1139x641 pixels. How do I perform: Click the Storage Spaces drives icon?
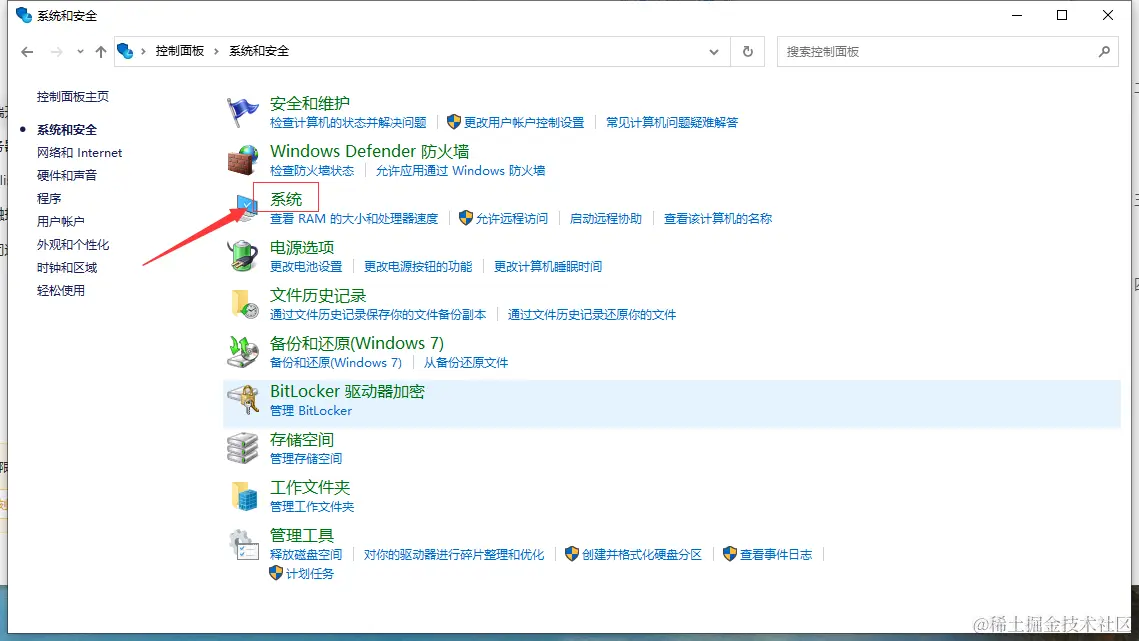(x=243, y=448)
